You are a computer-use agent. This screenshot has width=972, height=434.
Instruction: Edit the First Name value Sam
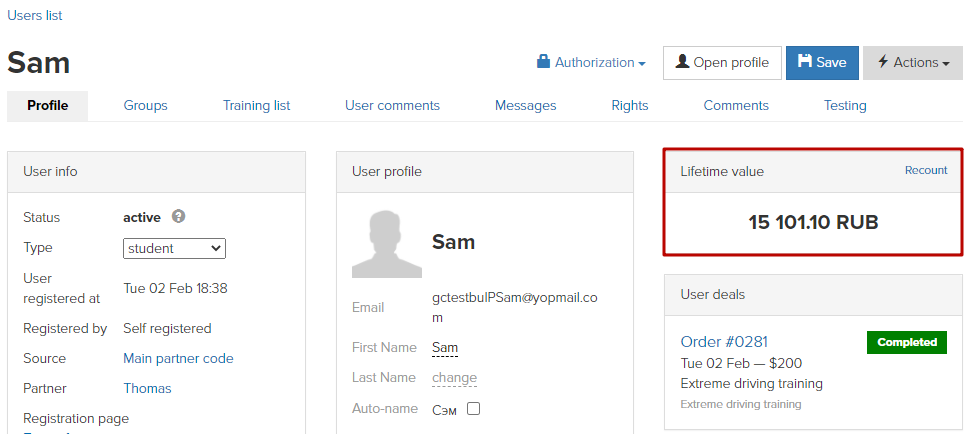[444, 348]
